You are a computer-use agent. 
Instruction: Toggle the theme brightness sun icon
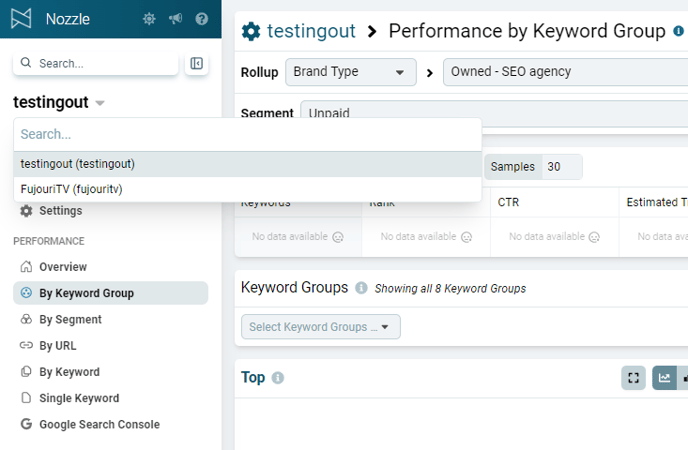pyautogui.click(x=149, y=19)
